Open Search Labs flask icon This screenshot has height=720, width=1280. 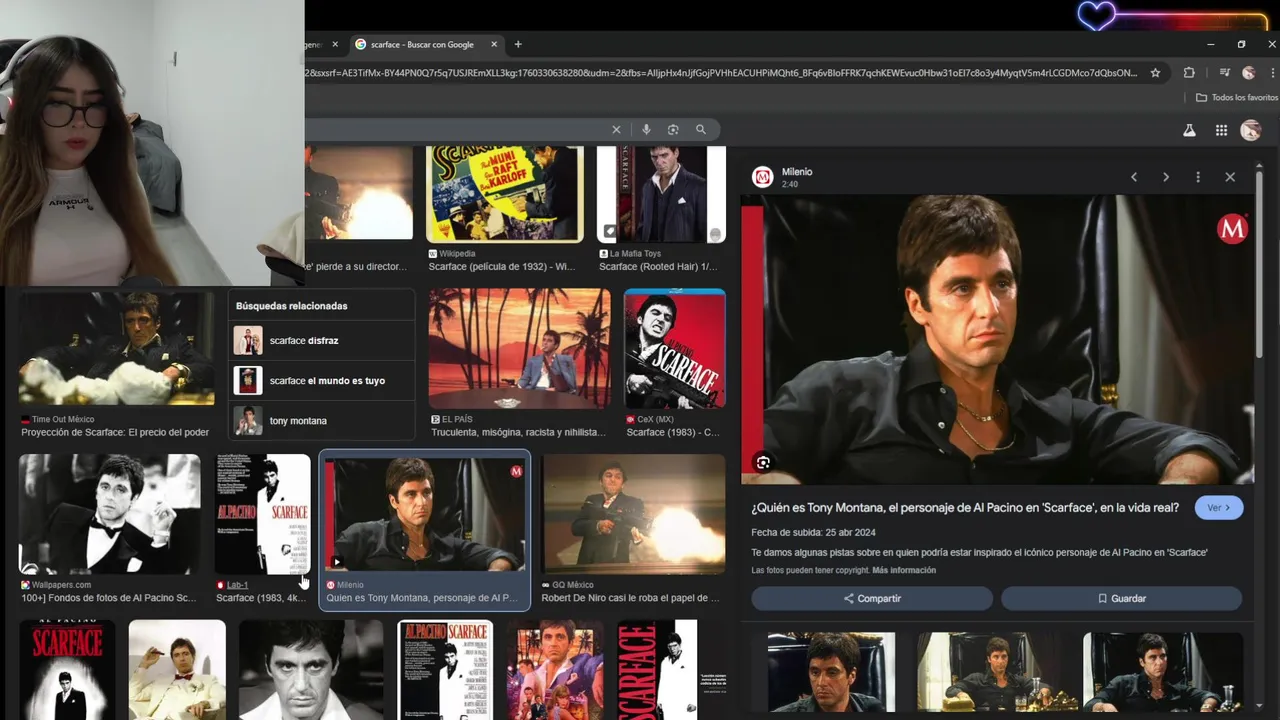pyautogui.click(x=1189, y=130)
